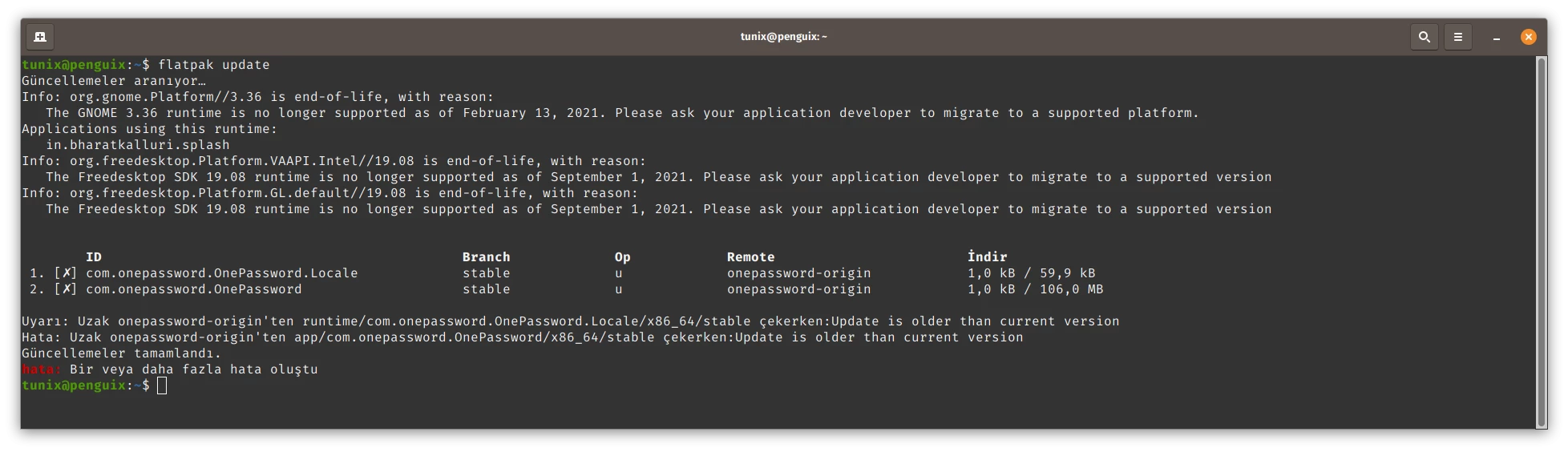
Task: Open a new terminal tab
Action: pyautogui.click(x=40, y=37)
